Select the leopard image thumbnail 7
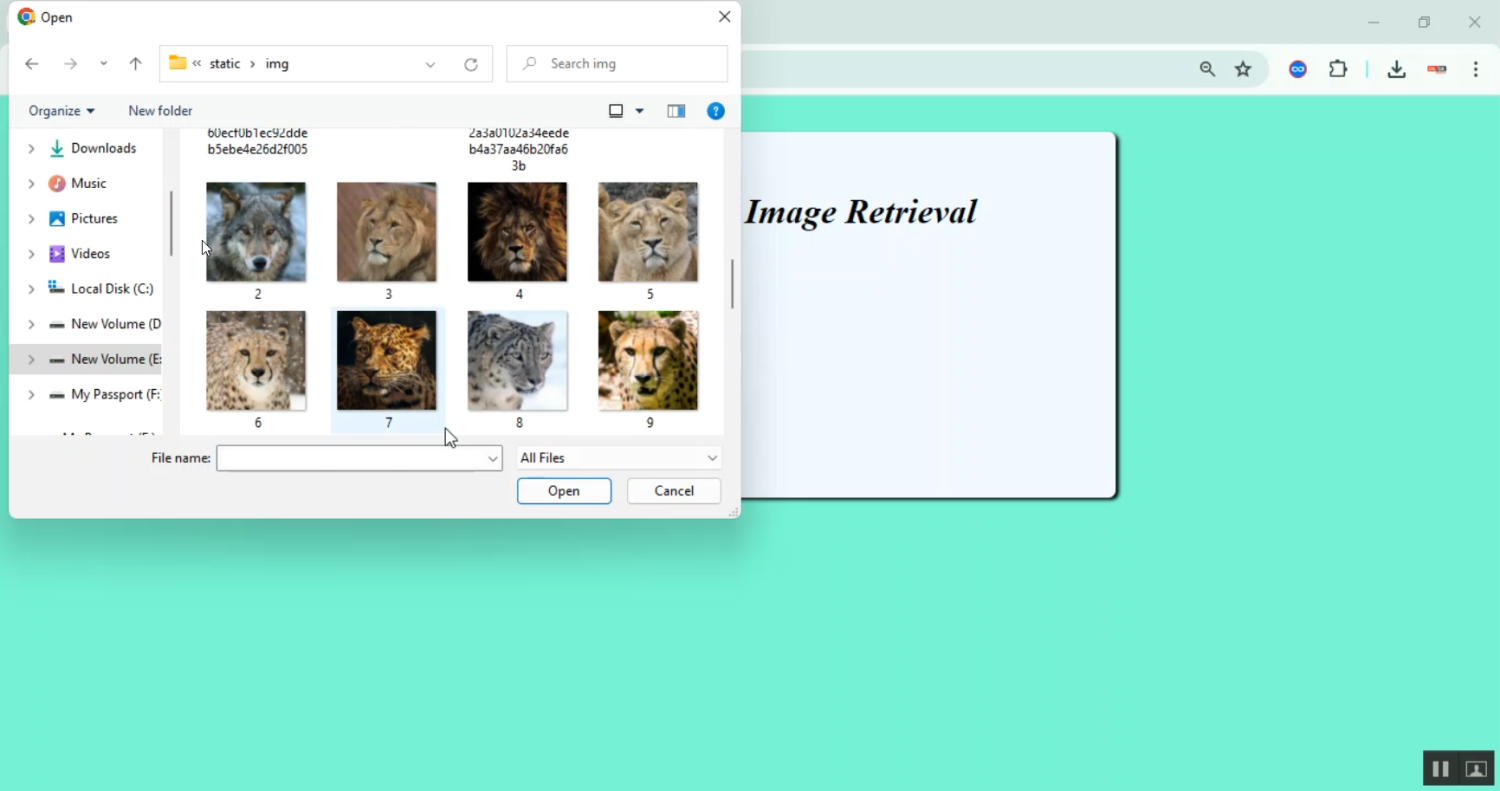Screen dimensions: 1500x791 click(x=387, y=361)
